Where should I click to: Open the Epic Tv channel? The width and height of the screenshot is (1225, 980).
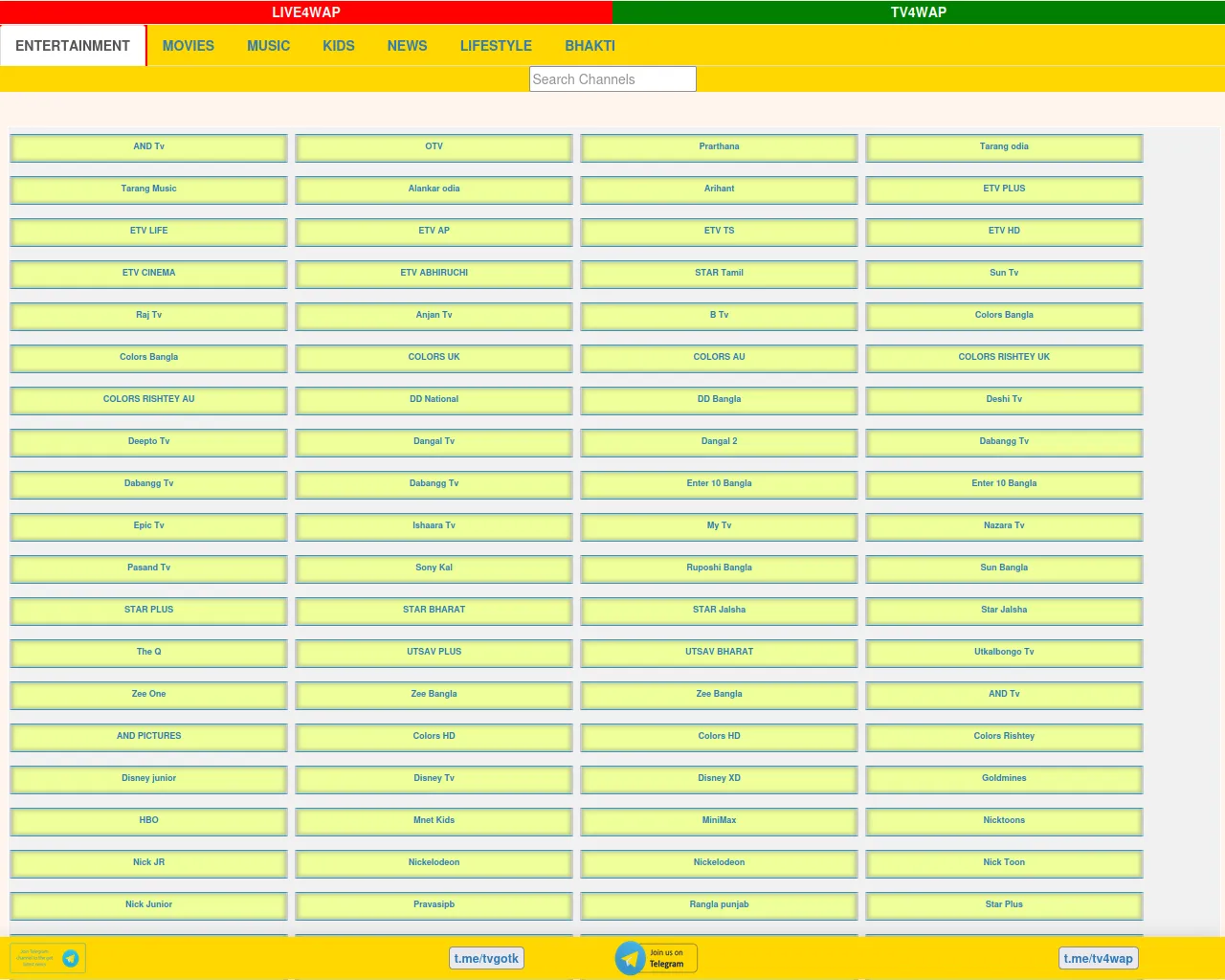click(x=149, y=526)
